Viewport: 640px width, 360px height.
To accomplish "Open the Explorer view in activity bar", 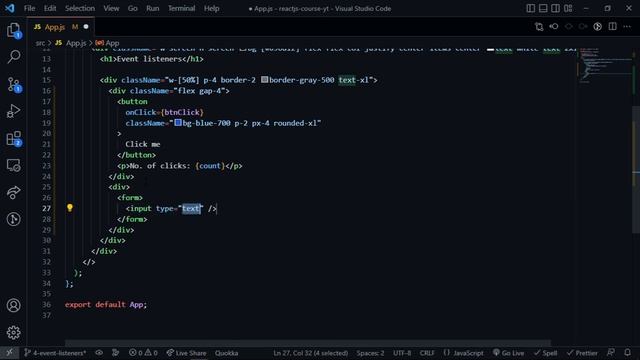I will pyautogui.click(x=13, y=31).
